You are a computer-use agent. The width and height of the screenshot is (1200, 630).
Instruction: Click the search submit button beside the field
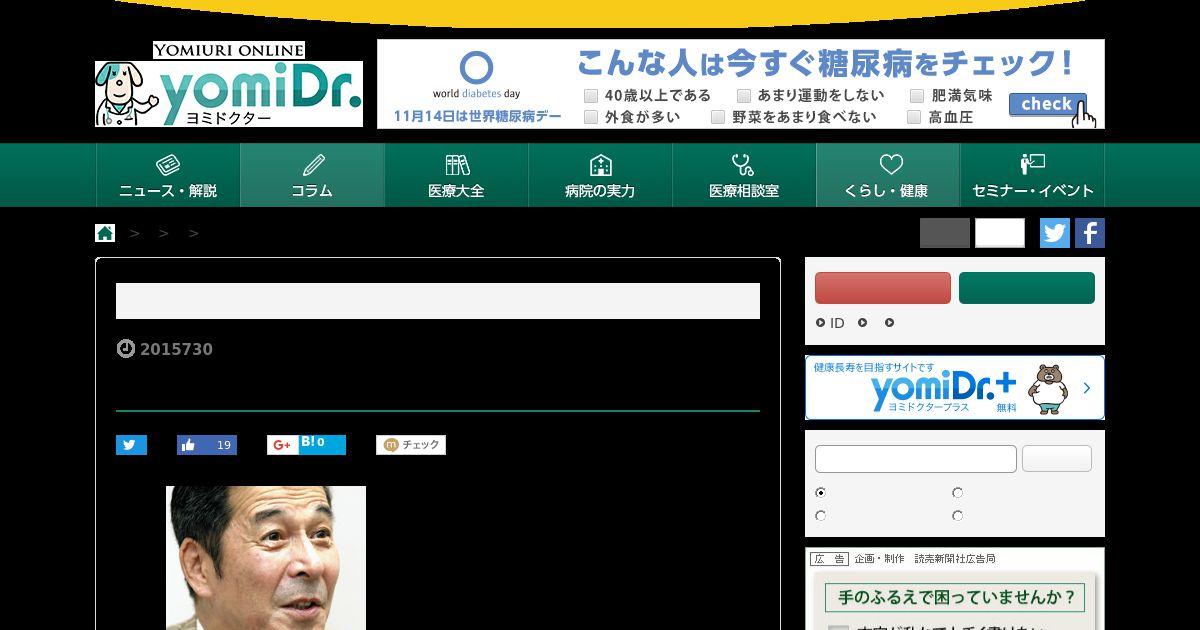pyautogui.click(x=1057, y=459)
